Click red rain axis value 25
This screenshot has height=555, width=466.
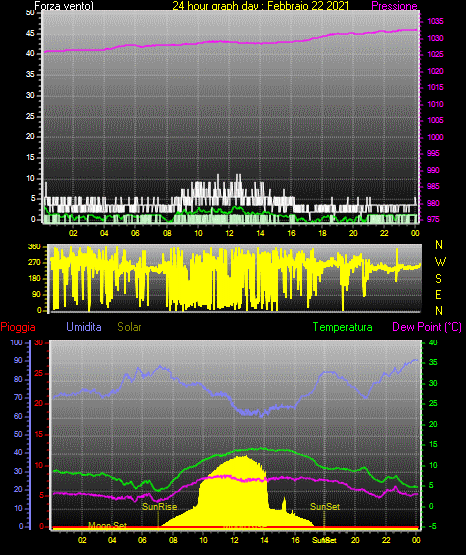[39, 373]
